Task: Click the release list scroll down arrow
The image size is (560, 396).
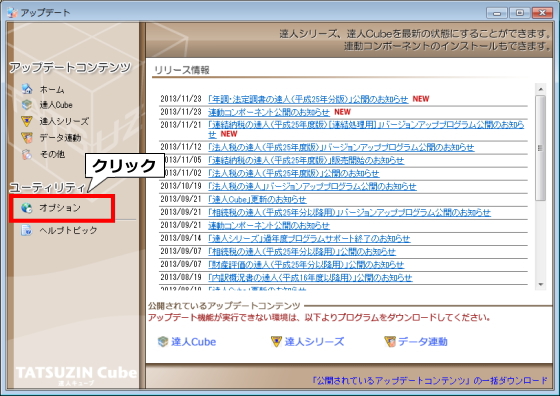Action: click(540, 284)
